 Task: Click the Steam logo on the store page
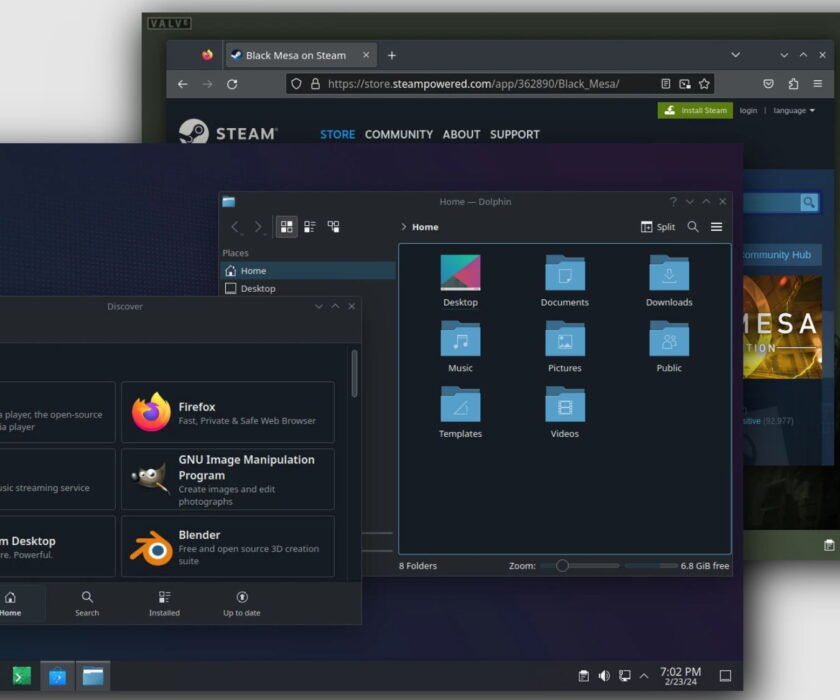pyautogui.click(x=228, y=132)
